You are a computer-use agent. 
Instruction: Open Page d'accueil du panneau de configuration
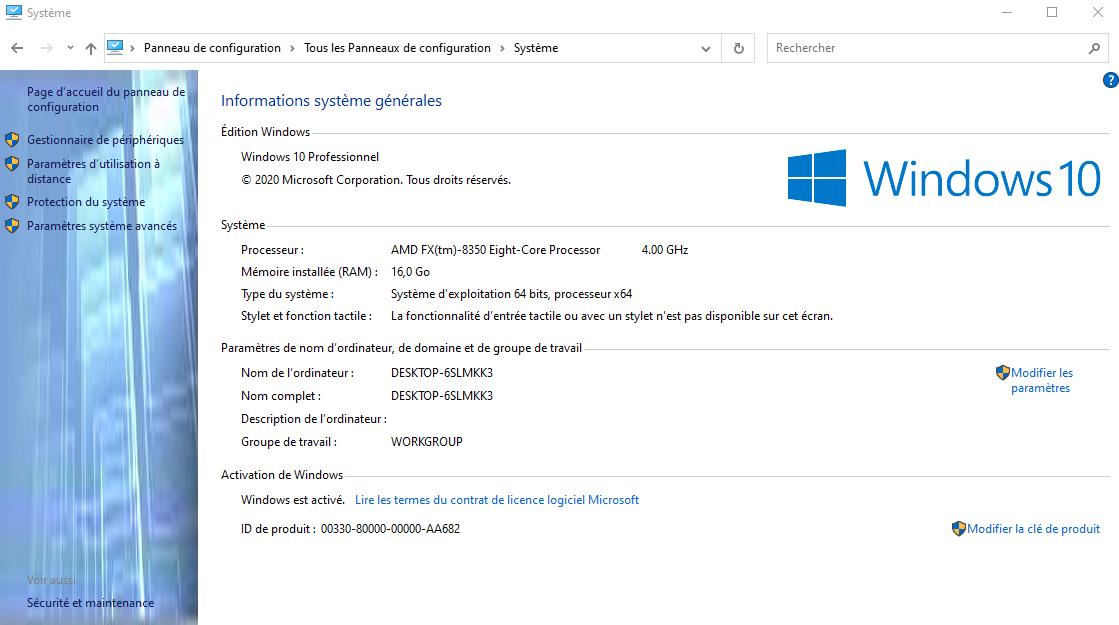tap(106, 99)
